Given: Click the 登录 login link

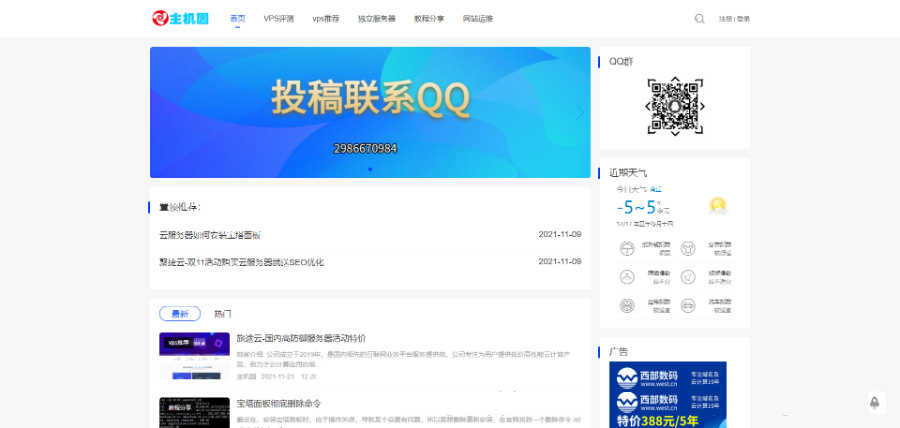Looking at the screenshot, I should pyautogui.click(x=743, y=18).
